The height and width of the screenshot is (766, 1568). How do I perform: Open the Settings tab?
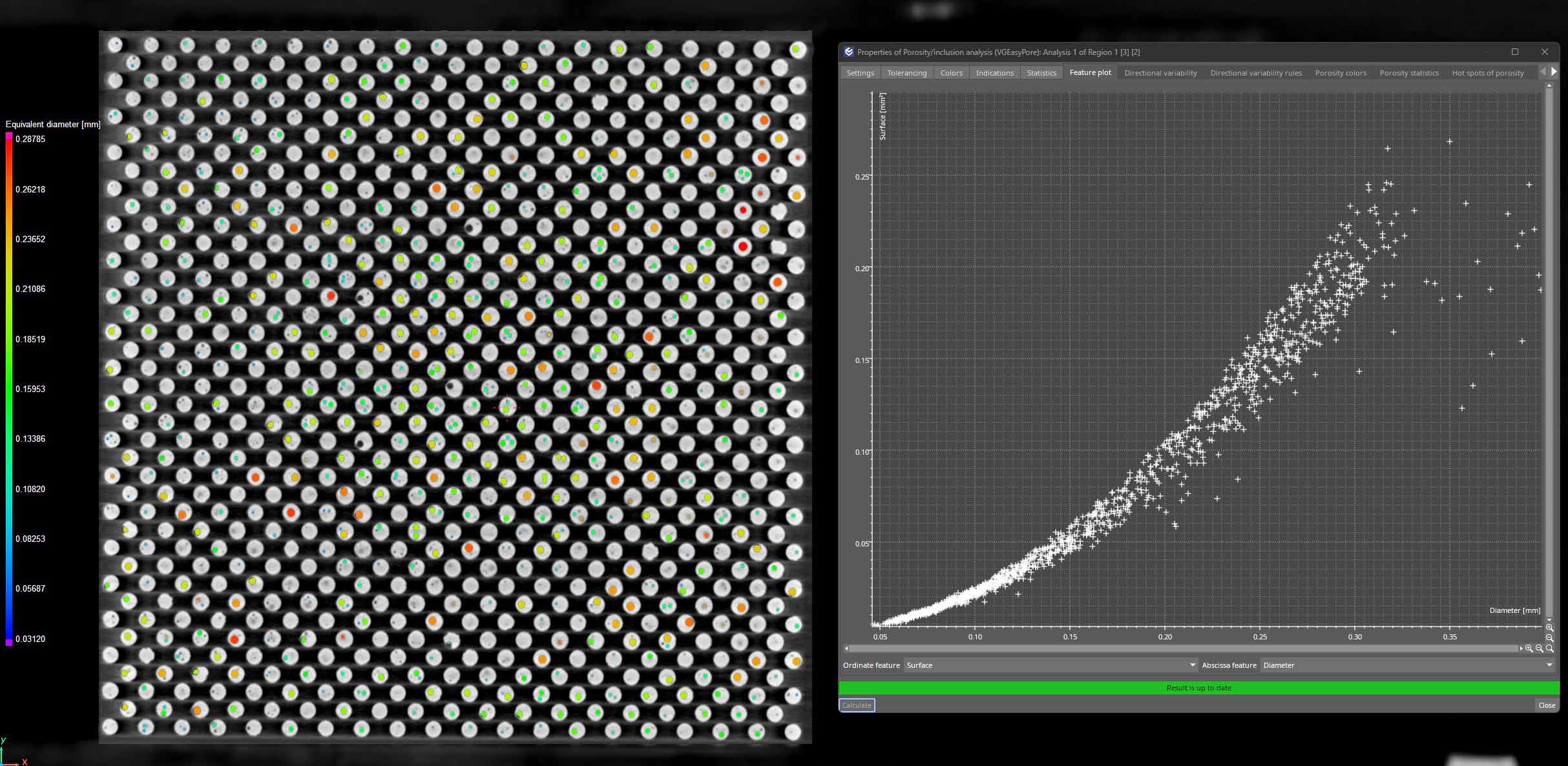(x=861, y=73)
